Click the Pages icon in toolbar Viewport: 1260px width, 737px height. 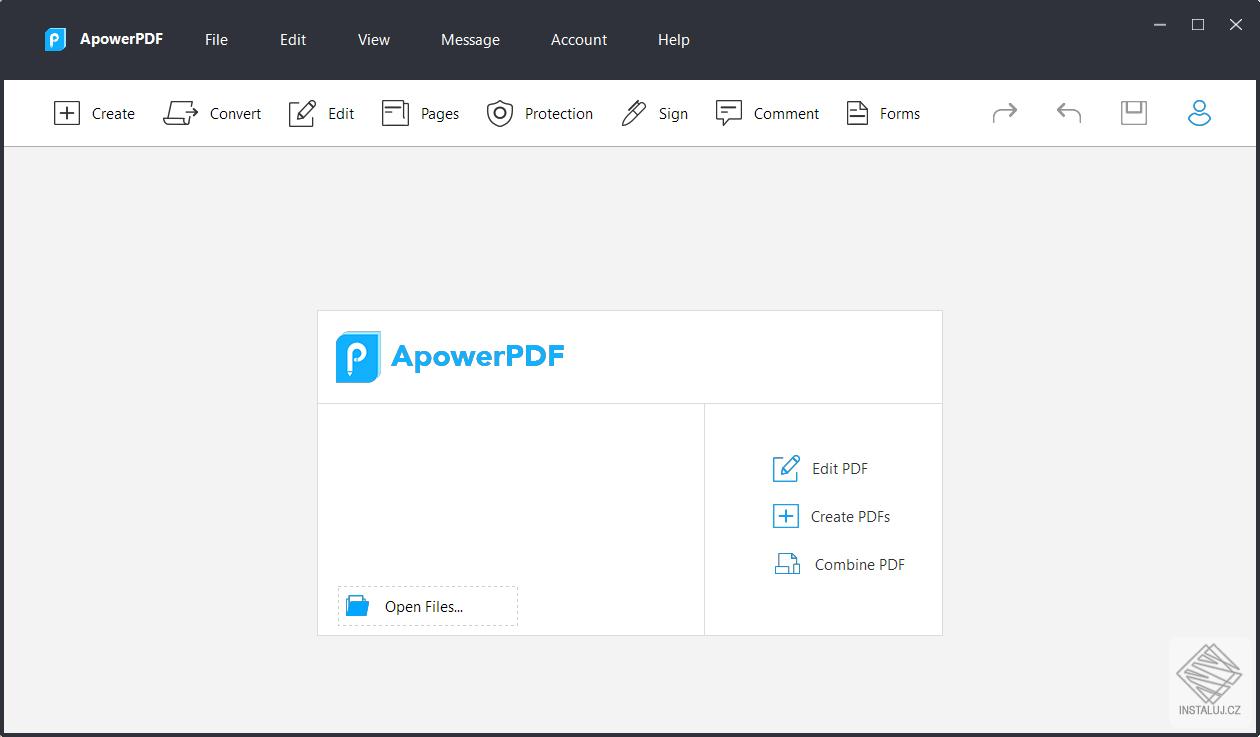pyautogui.click(x=395, y=113)
